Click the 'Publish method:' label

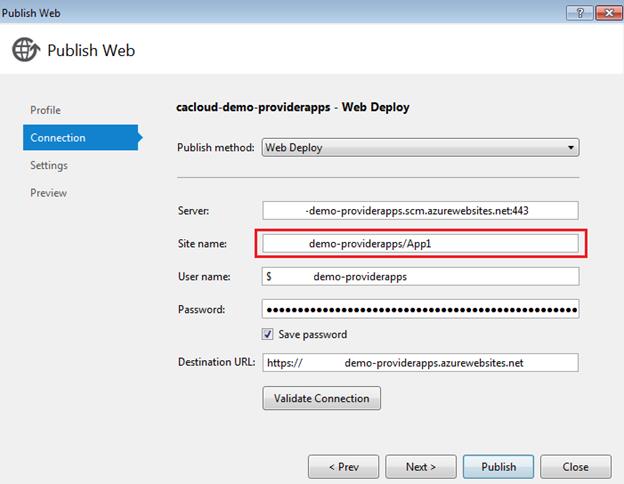point(216,148)
